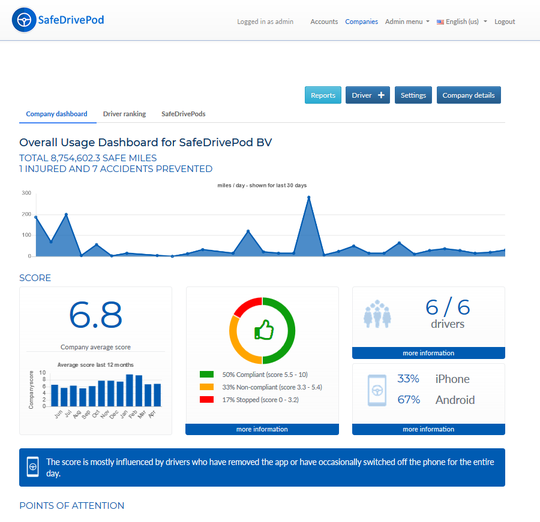This screenshot has width=540, height=522.
Task: Click more information under drivers count
Action: [428, 353]
